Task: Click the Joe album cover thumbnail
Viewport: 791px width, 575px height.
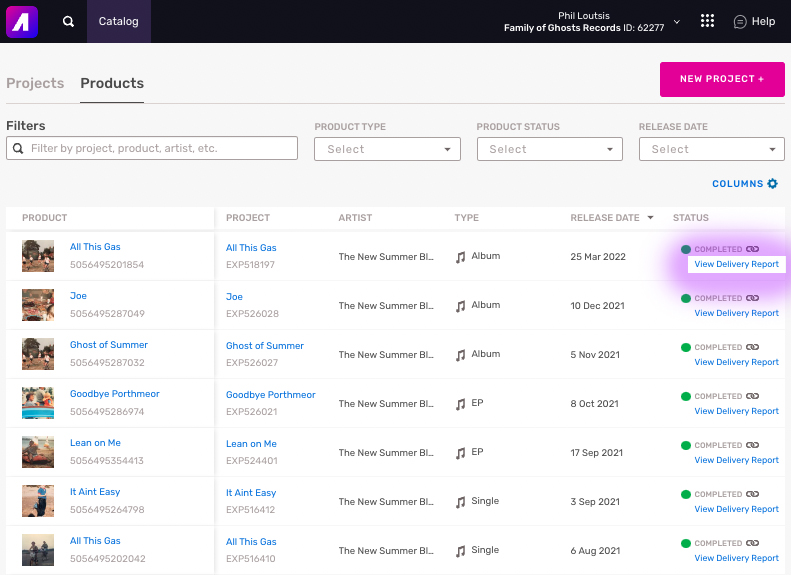Action: coord(38,305)
